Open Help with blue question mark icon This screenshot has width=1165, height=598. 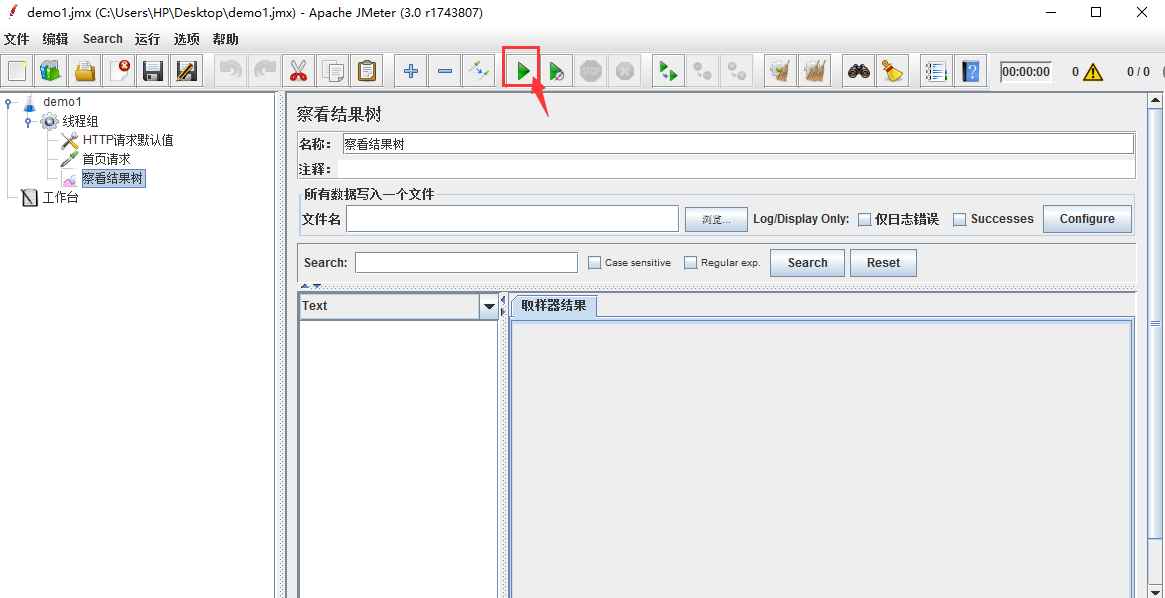(970, 71)
